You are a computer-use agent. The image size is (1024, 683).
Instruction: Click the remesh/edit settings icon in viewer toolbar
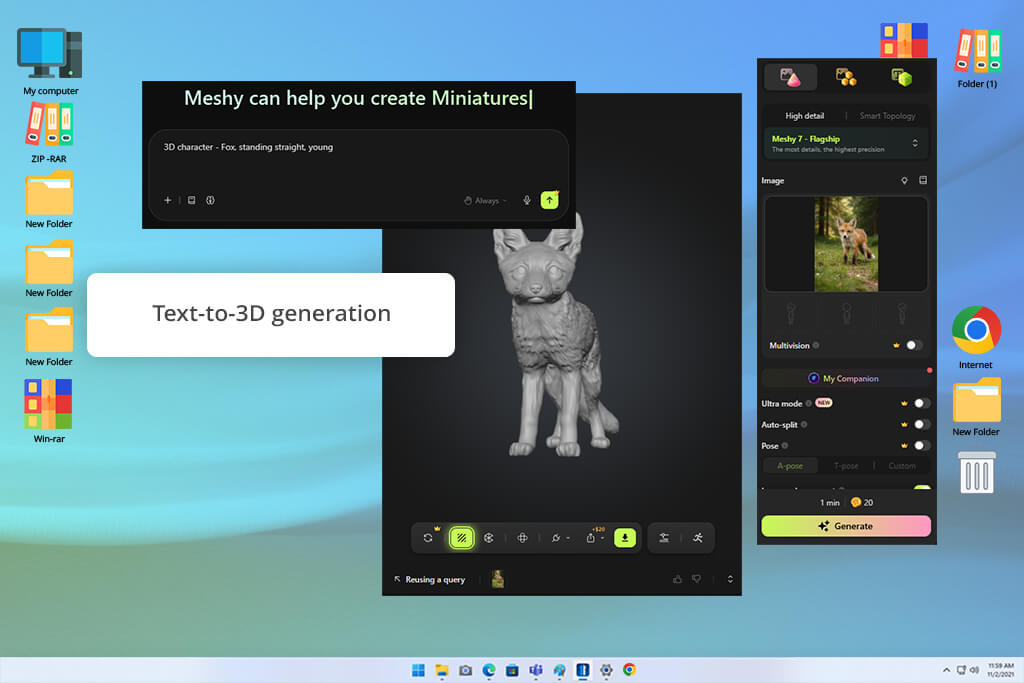tap(664, 538)
